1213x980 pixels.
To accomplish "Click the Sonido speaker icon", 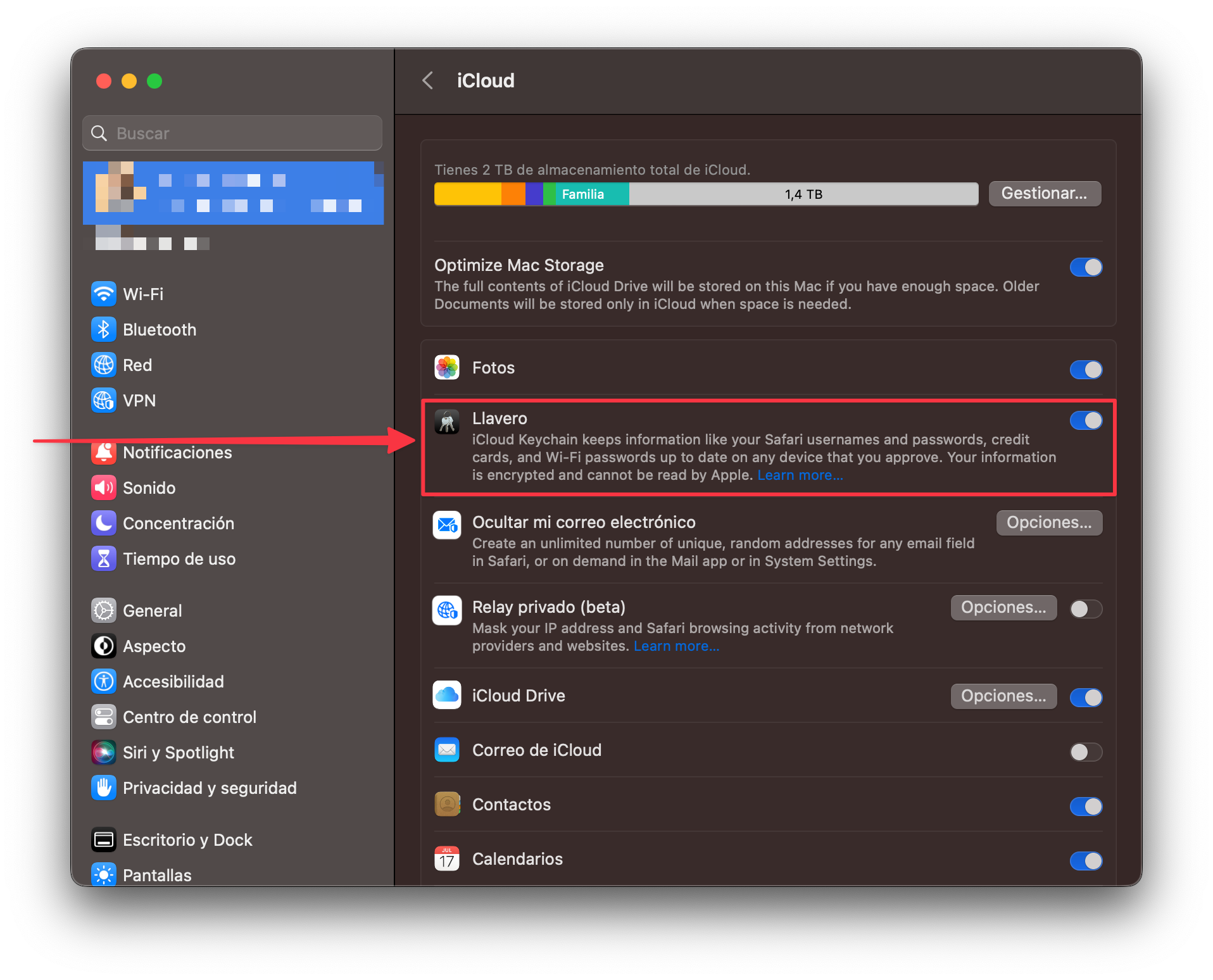I will (x=104, y=487).
